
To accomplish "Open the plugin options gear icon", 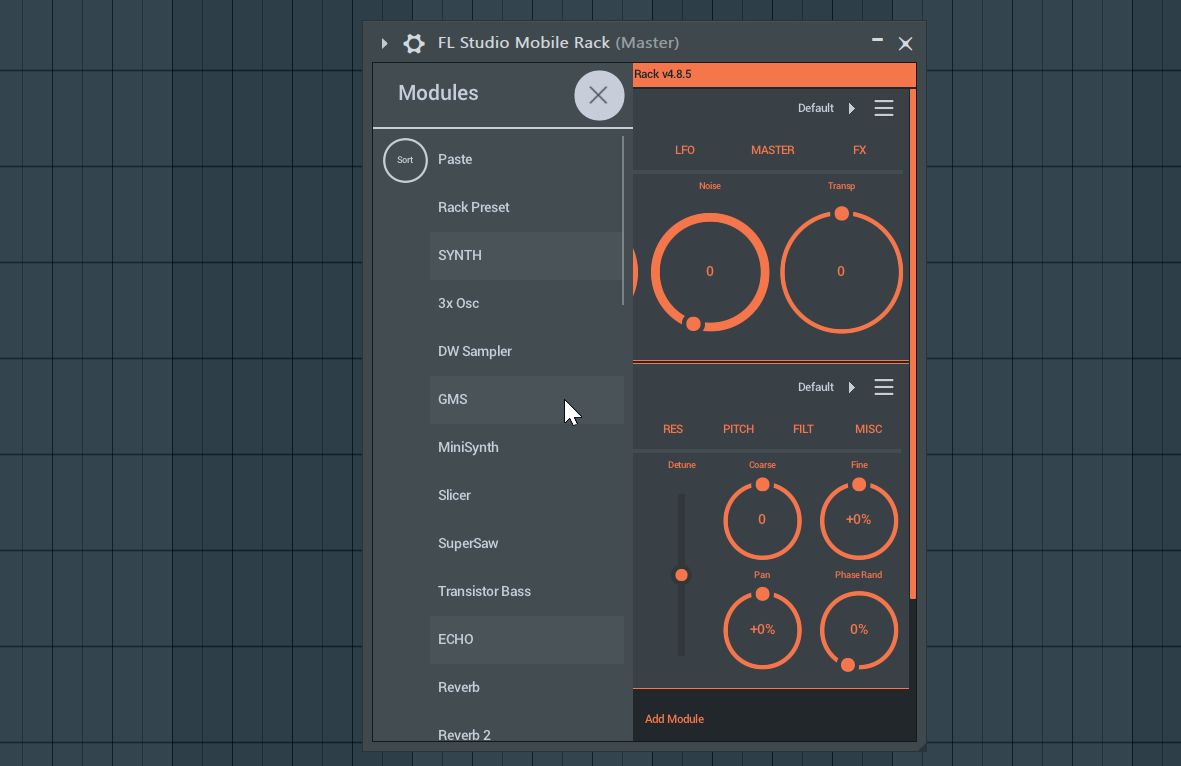I will click(x=414, y=43).
